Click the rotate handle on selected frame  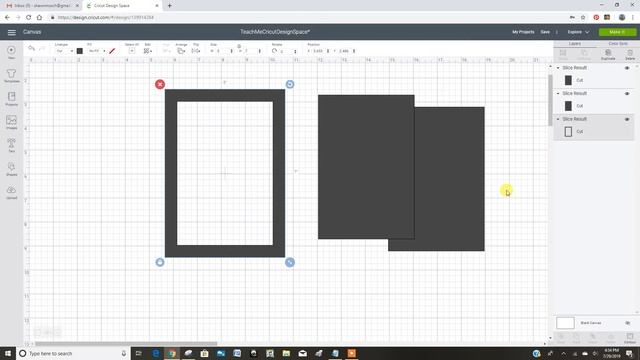coord(290,84)
